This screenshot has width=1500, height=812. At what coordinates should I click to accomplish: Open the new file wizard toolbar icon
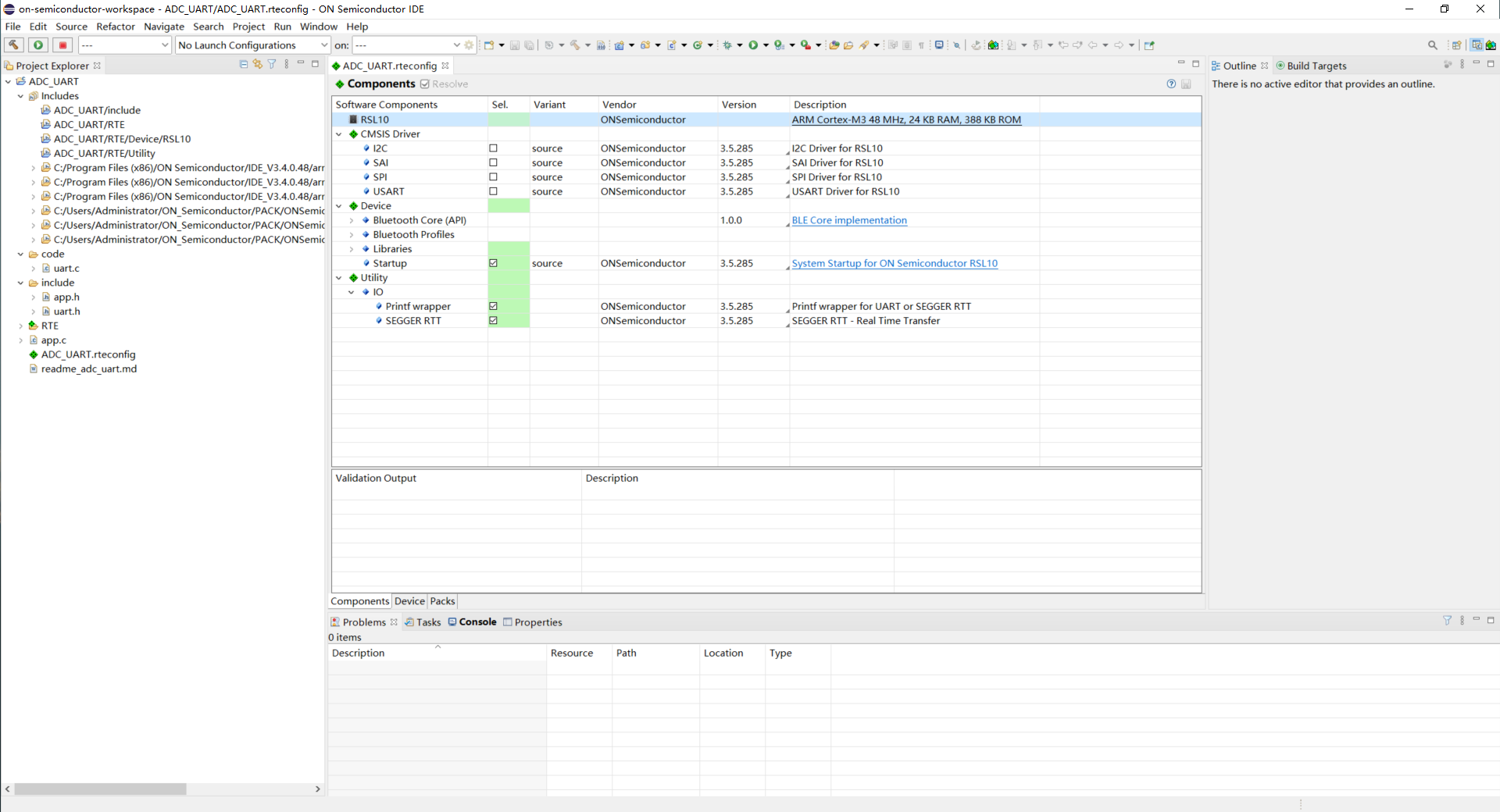(x=489, y=45)
